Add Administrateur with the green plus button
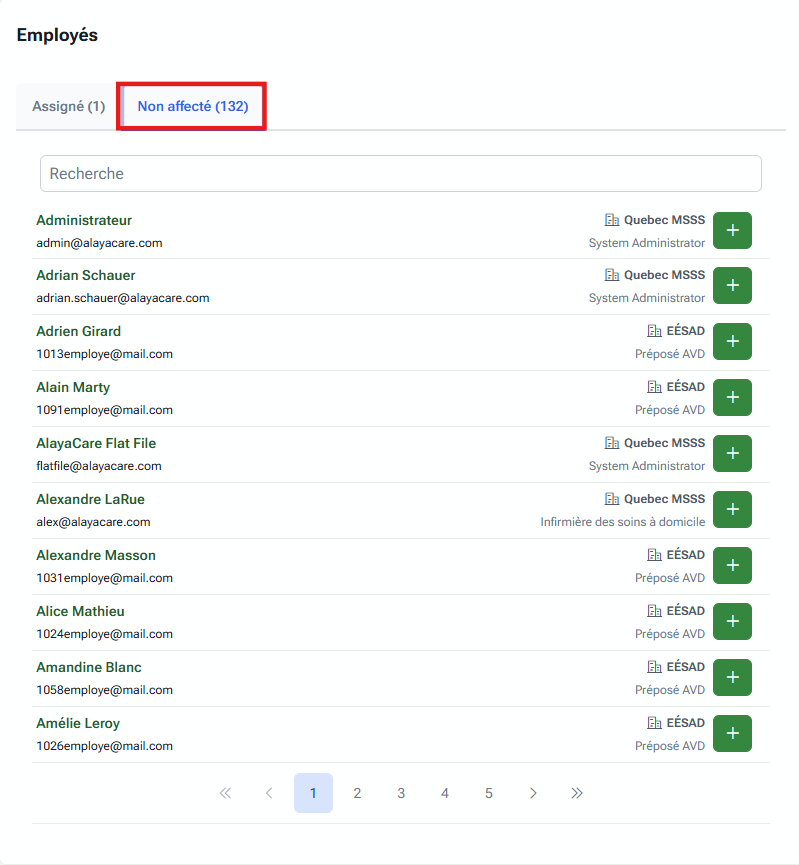The image size is (799, 865). click(x=732, y=231)
